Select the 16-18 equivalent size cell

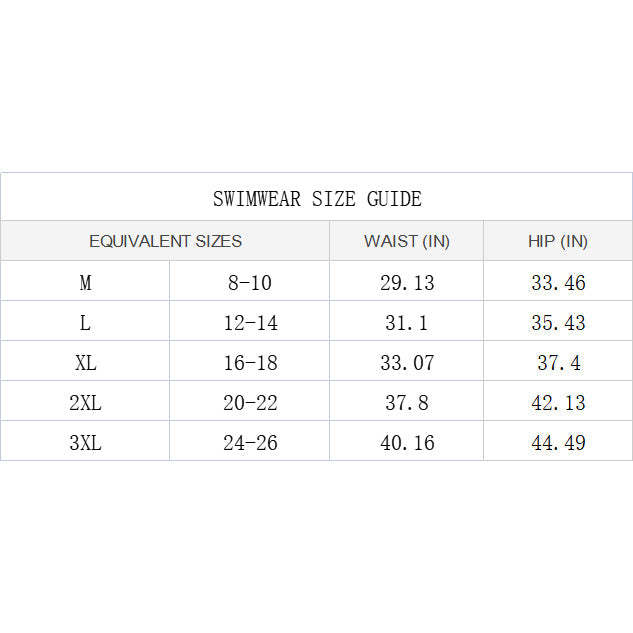pyautogui.click(x=250, y=363)
